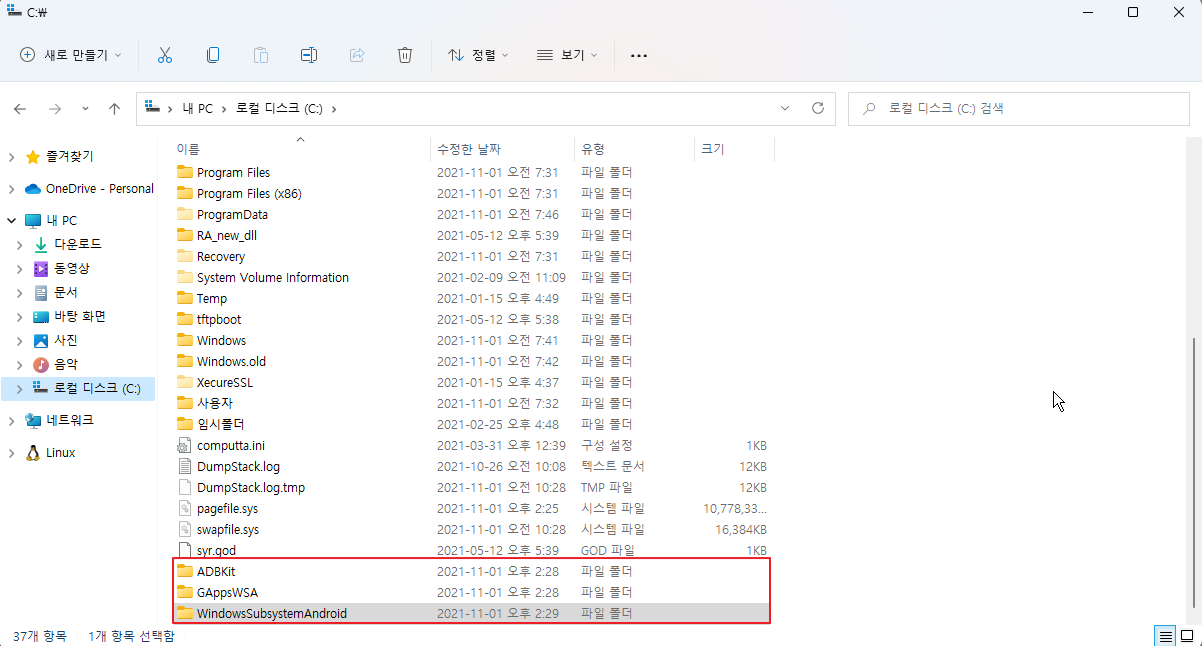Click the Rename icon in the toolbar

308,55
